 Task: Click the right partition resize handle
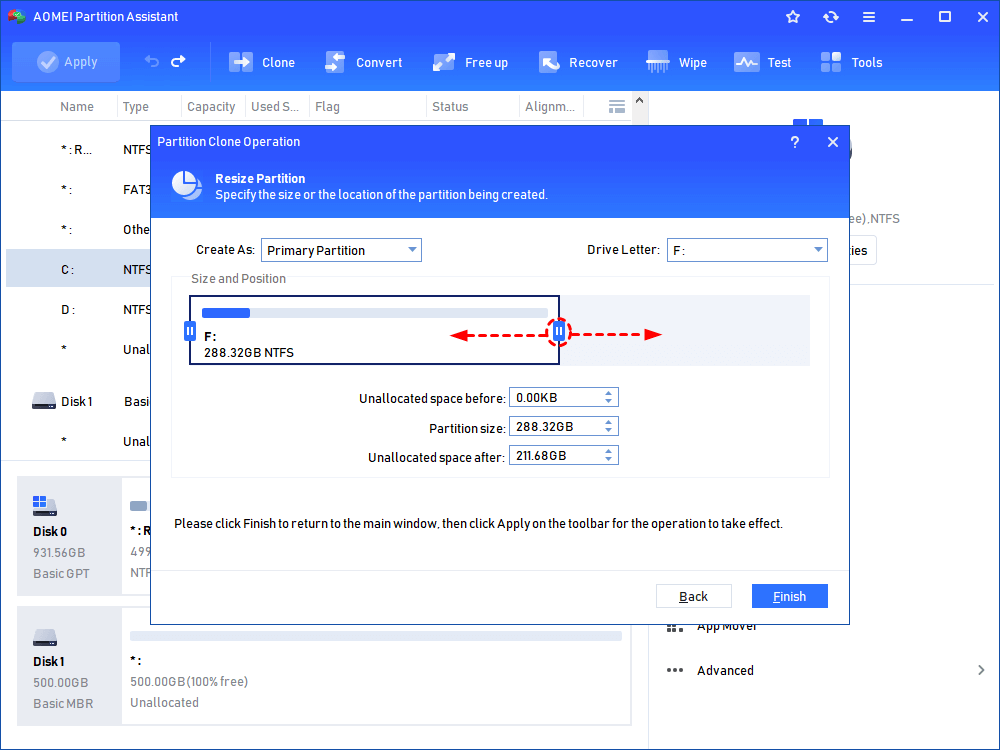559,331
